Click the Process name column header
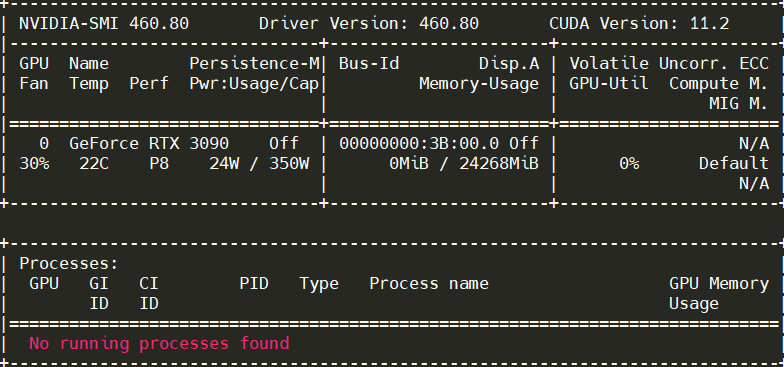This screenshot has height=367, width=784. (429, 284)
